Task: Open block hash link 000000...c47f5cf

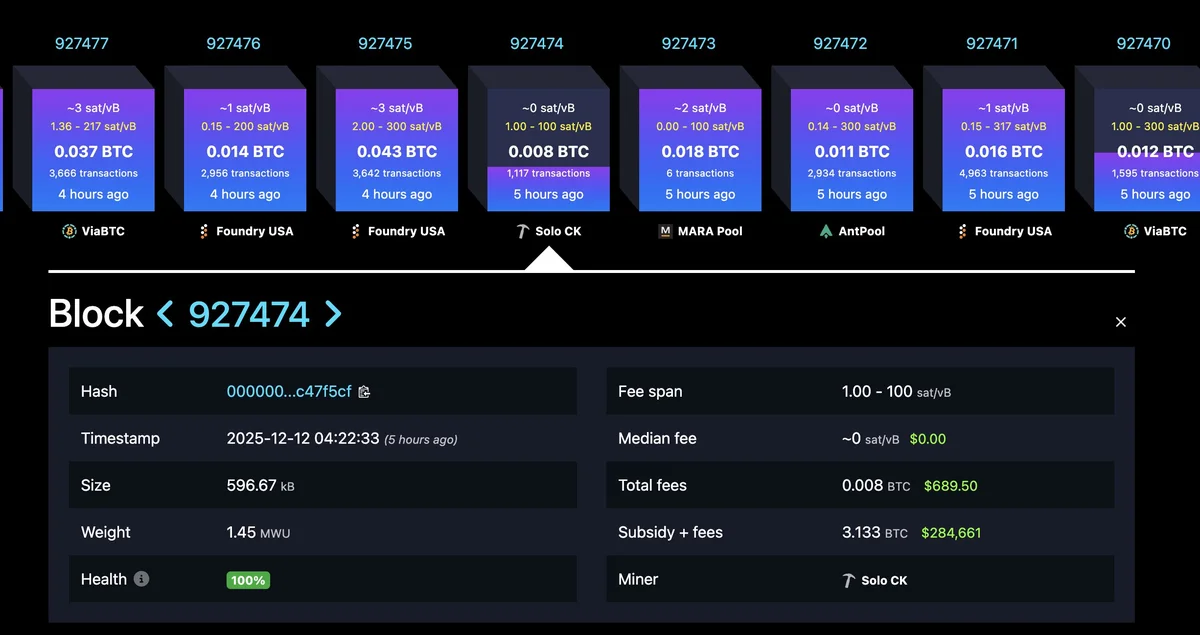Action: (289, 391)
